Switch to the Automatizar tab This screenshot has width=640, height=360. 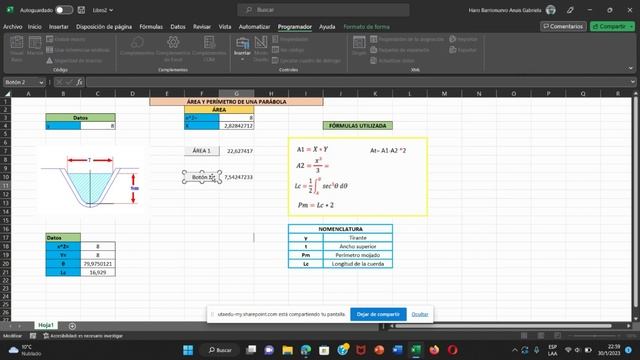click(x=254, y=27)
